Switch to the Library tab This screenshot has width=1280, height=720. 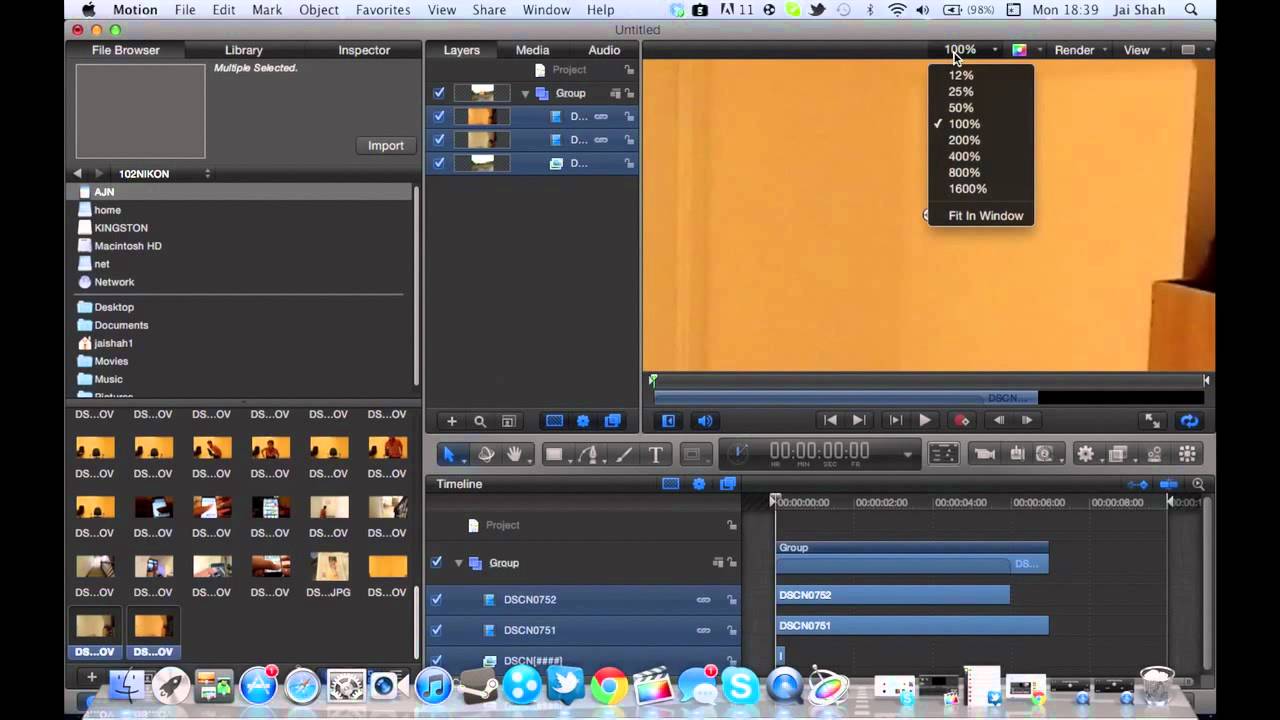(x=243, y=50)
